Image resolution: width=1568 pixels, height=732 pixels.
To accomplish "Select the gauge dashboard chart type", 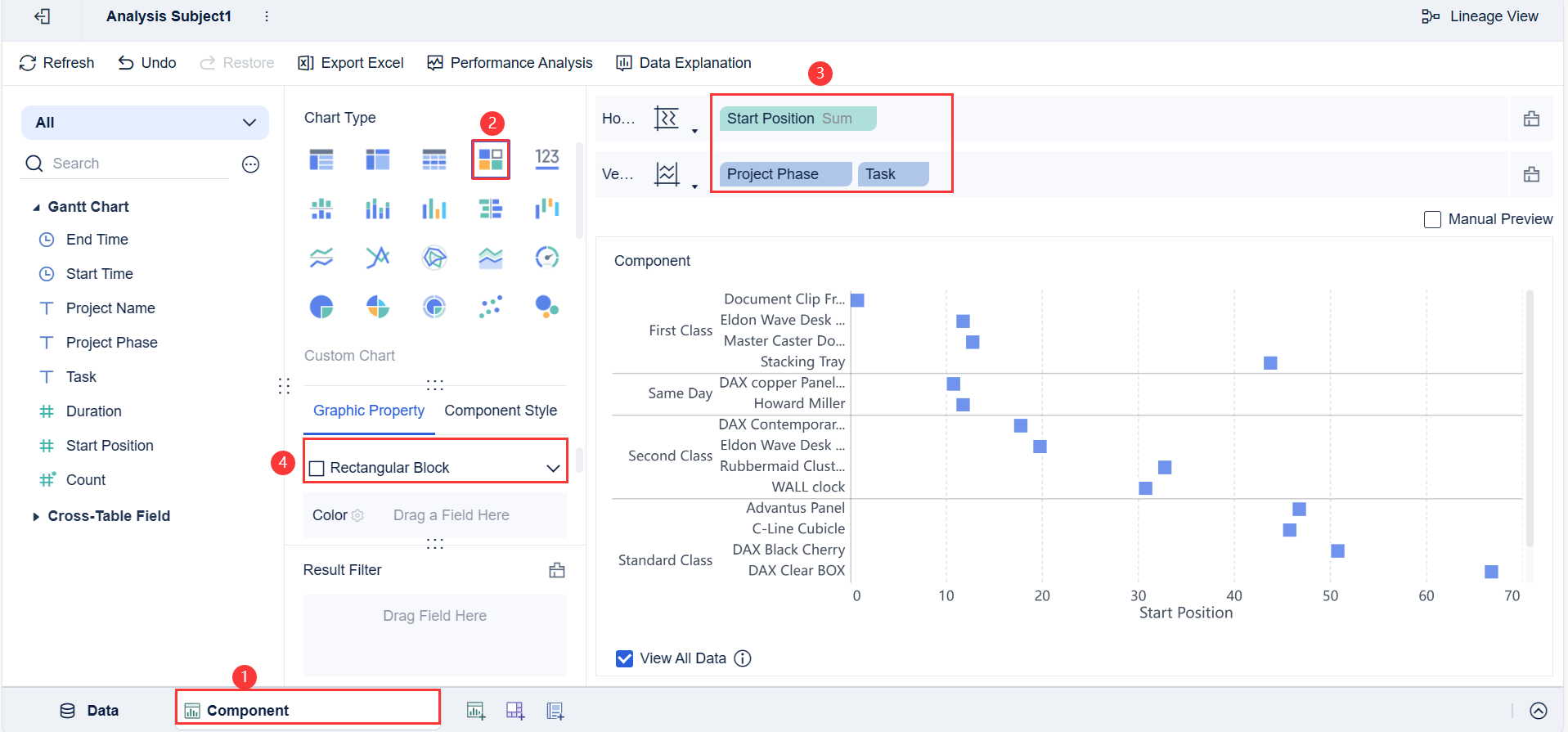I will (x=546, y=258).
